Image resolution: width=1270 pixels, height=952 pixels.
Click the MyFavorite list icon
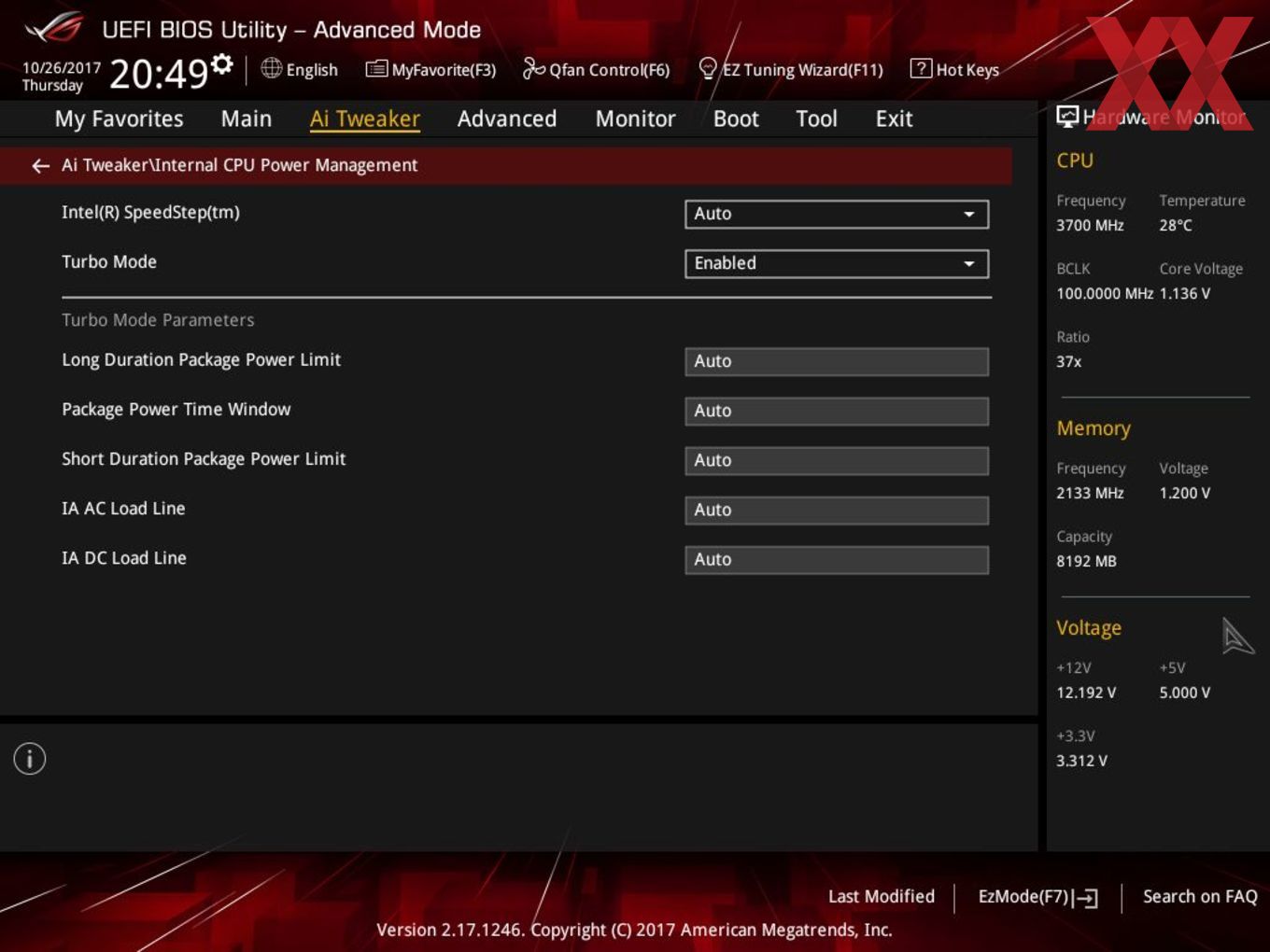click(376, 69)
